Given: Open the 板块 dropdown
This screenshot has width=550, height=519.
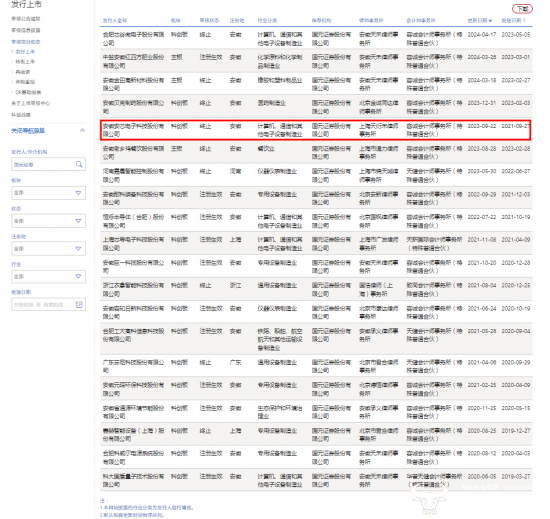Looking at the screenshot, I should (x=48, y=193).
